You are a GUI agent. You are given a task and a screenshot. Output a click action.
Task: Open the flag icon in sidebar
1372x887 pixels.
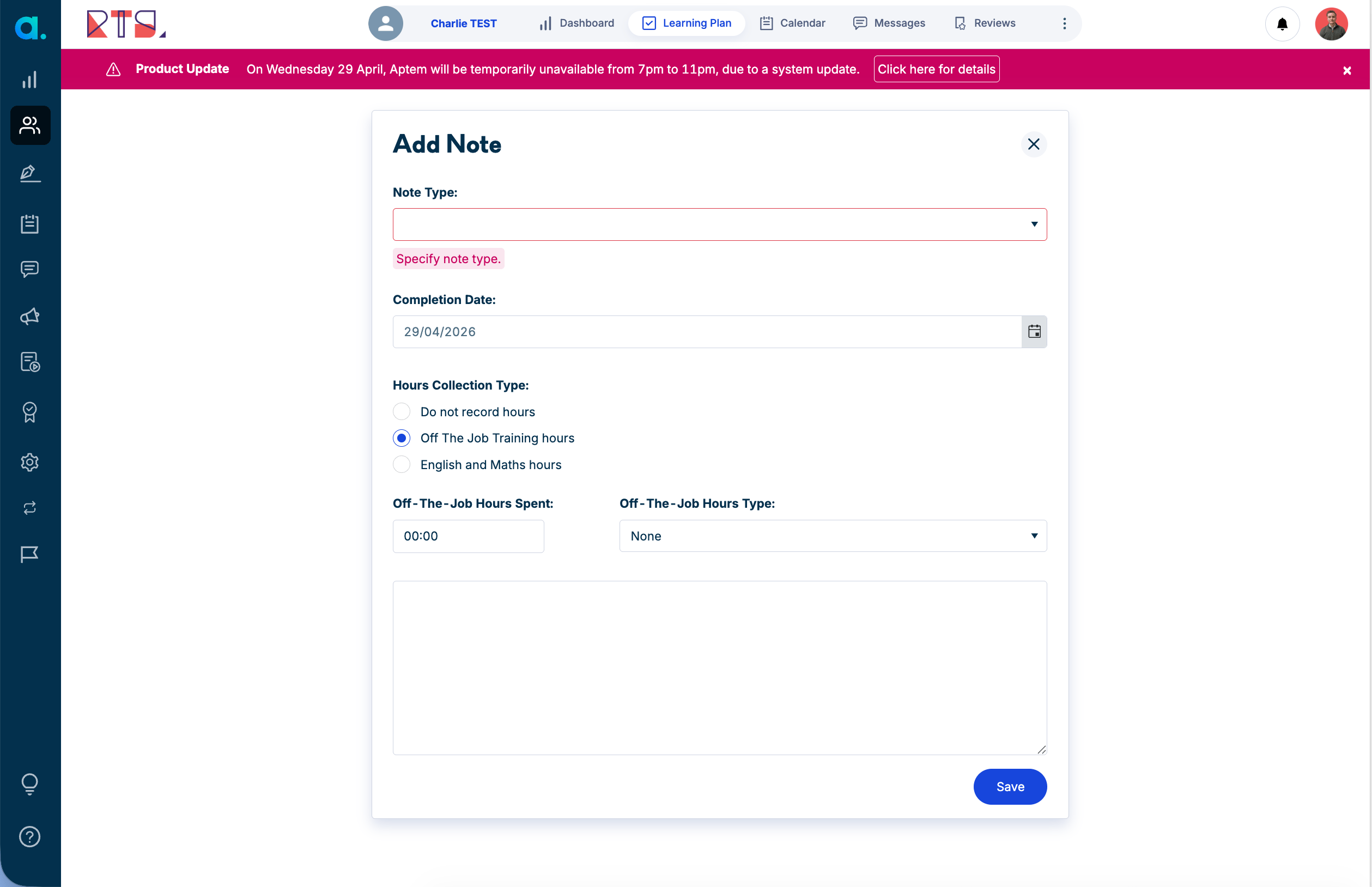[30, 554]
